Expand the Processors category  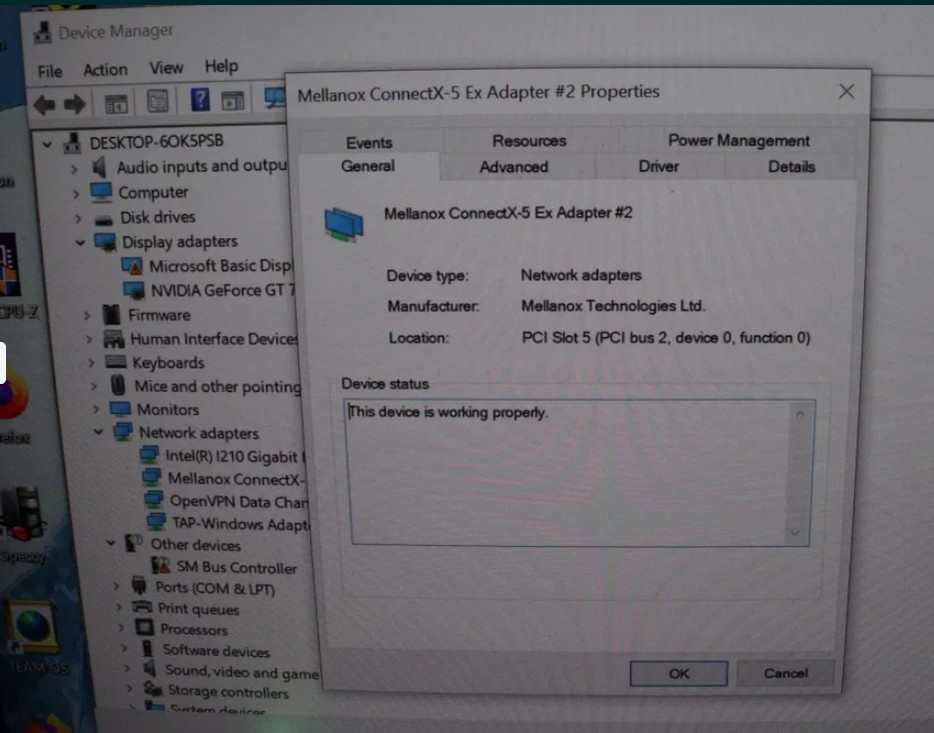coord(122,630)
